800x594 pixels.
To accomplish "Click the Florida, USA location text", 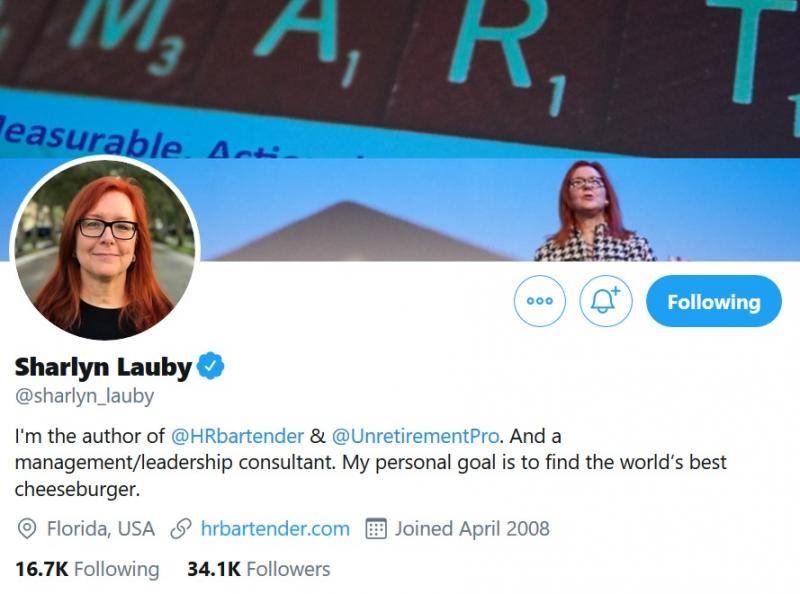I will [101, 529].
